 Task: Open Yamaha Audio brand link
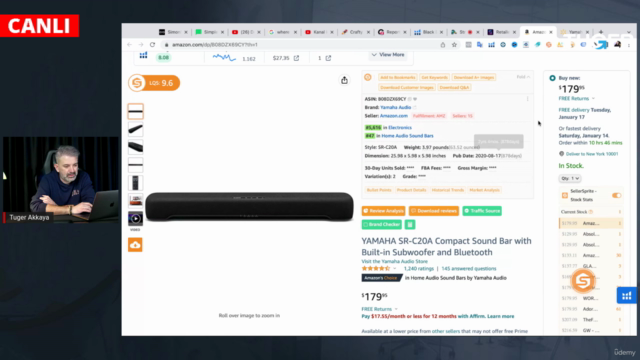[x=396, y=107]
